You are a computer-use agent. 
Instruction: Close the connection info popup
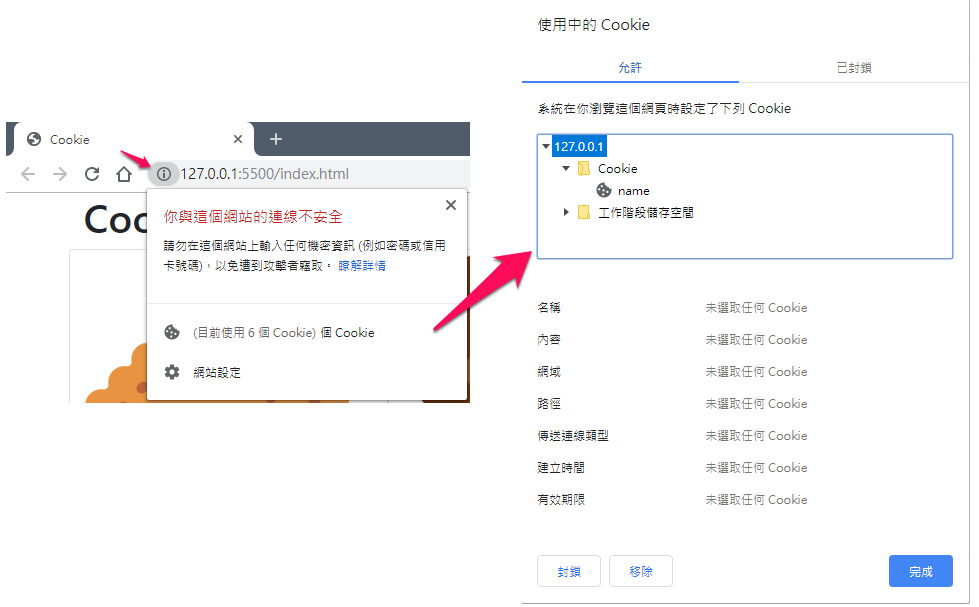tap(451, 205)
